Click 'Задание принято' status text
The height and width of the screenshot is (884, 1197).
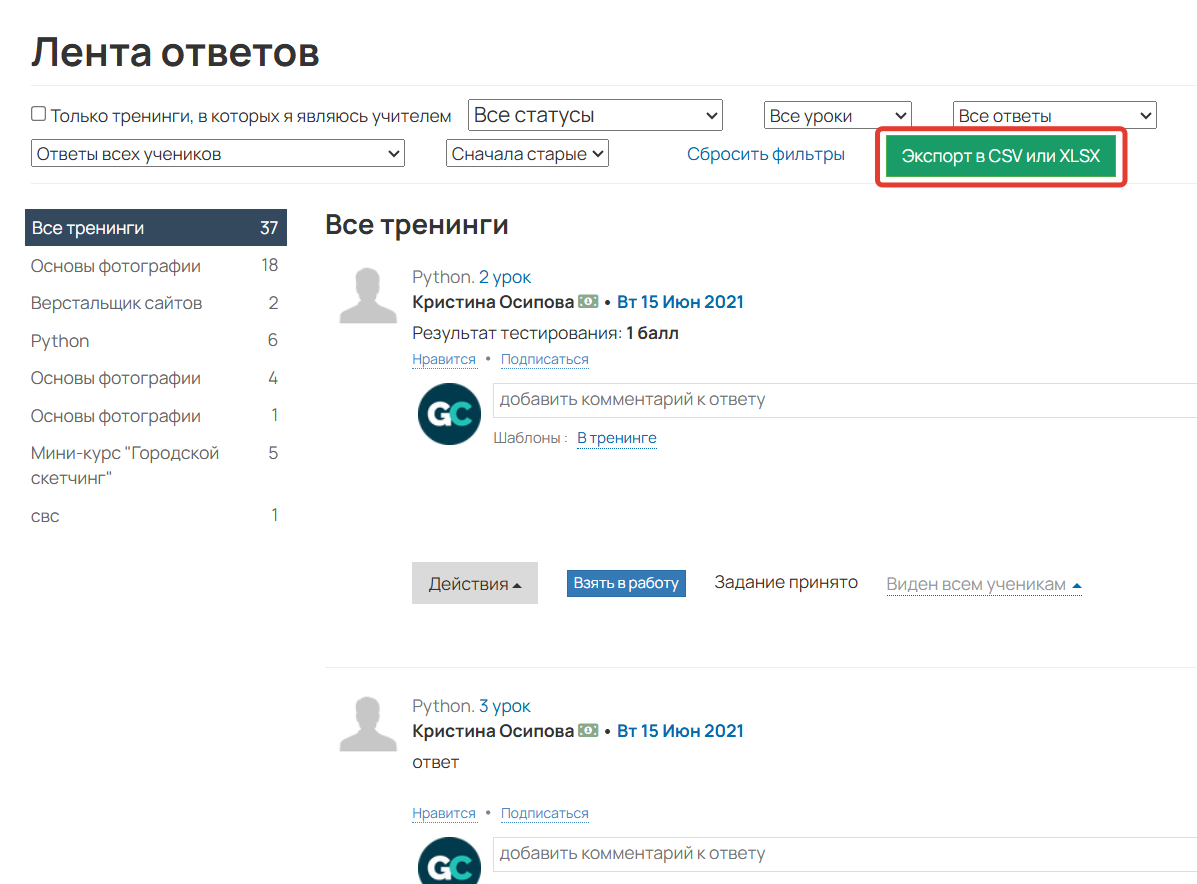pos(786,582)
